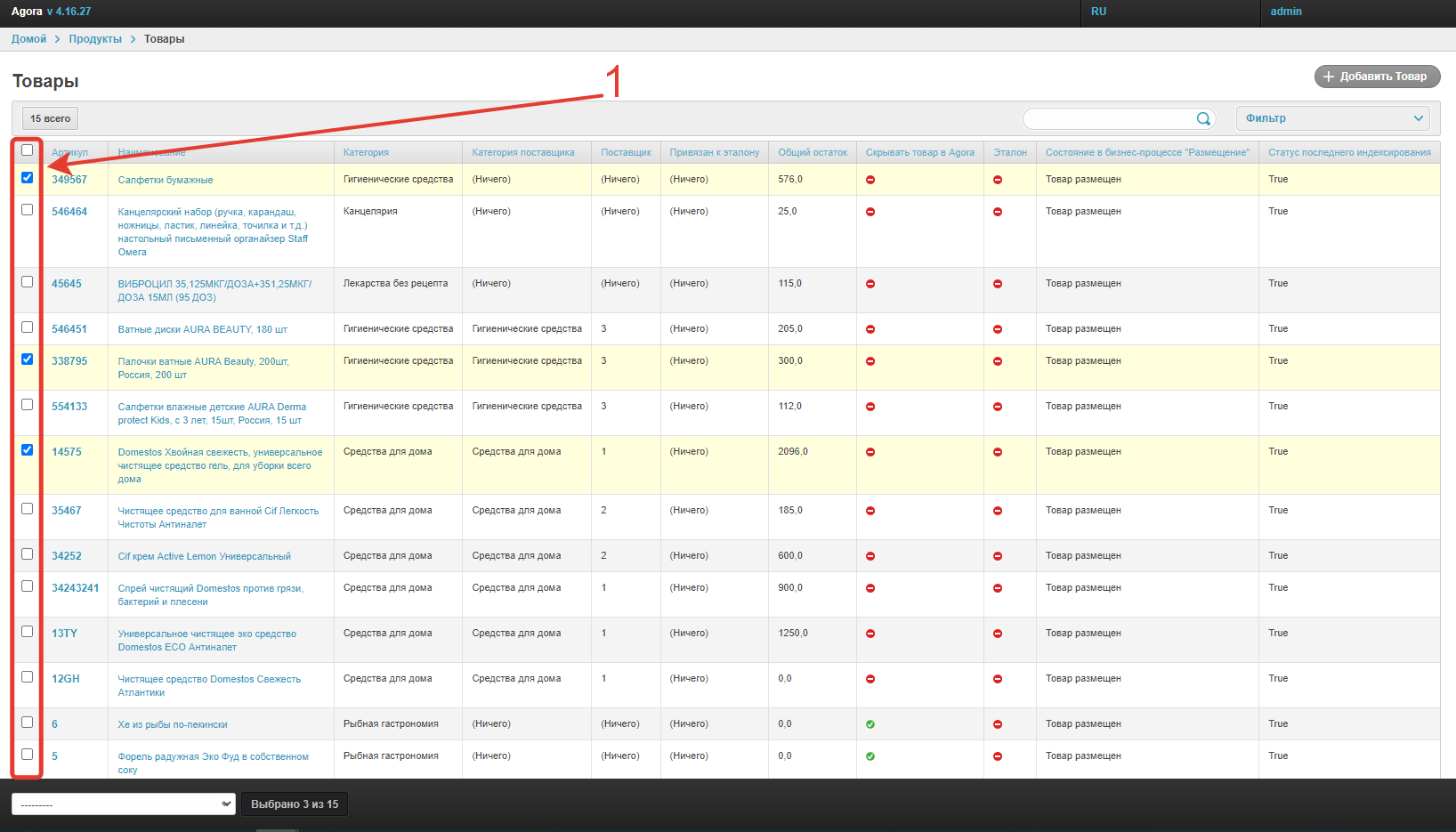The image size is (1456, 832).
Task: Click green hide-in-Agora checkmark for article 5
Action: pyautogui.click(x=870, y=756)
